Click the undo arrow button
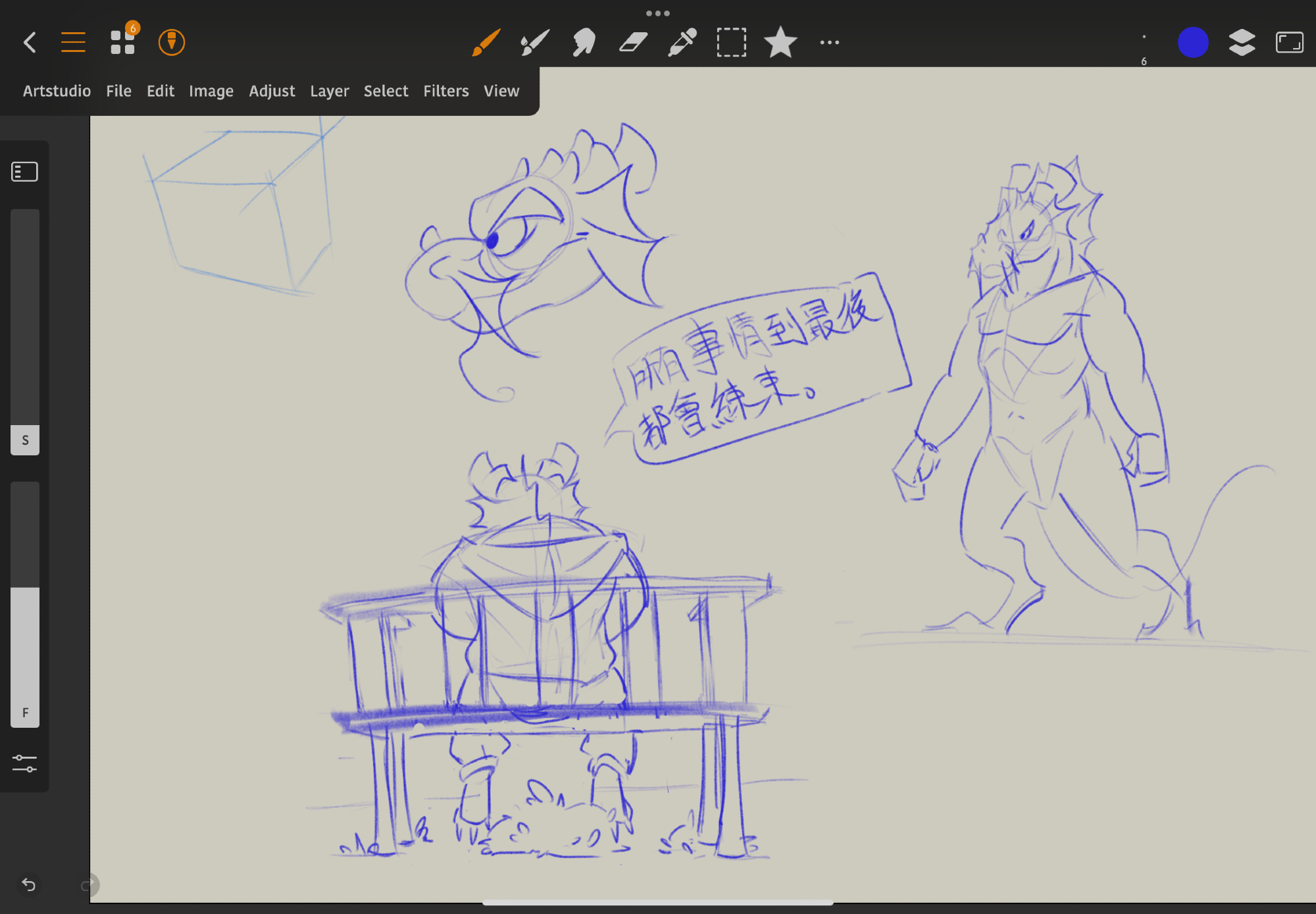The image size is (1316, 914). [29, 884]
